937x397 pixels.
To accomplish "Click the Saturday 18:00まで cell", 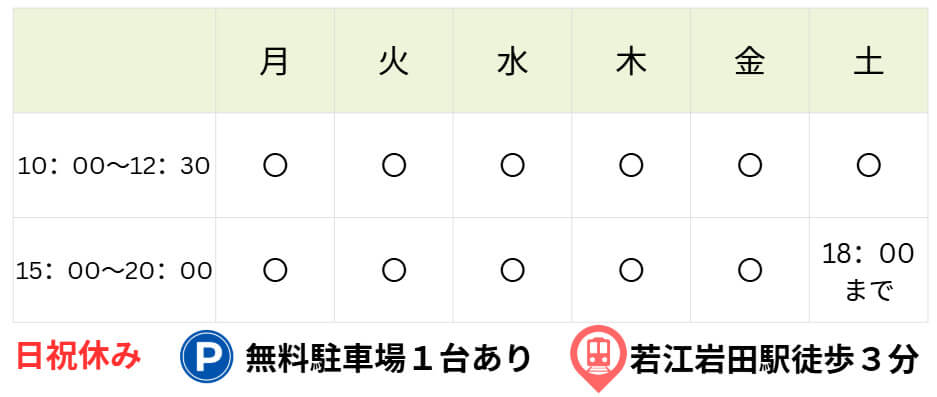I will (868, 271).
